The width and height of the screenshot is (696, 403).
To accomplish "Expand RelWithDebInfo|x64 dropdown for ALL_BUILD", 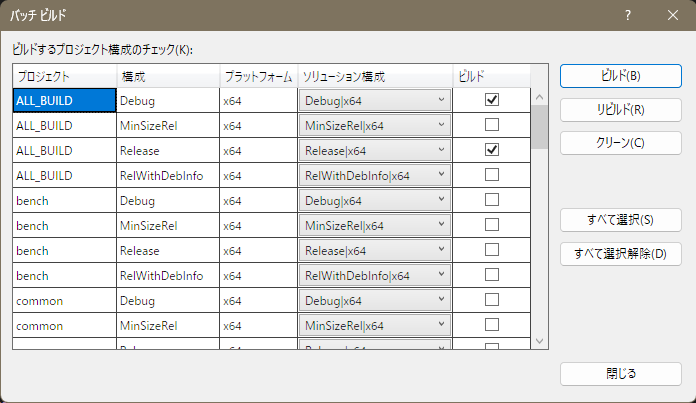I will 375,175.
